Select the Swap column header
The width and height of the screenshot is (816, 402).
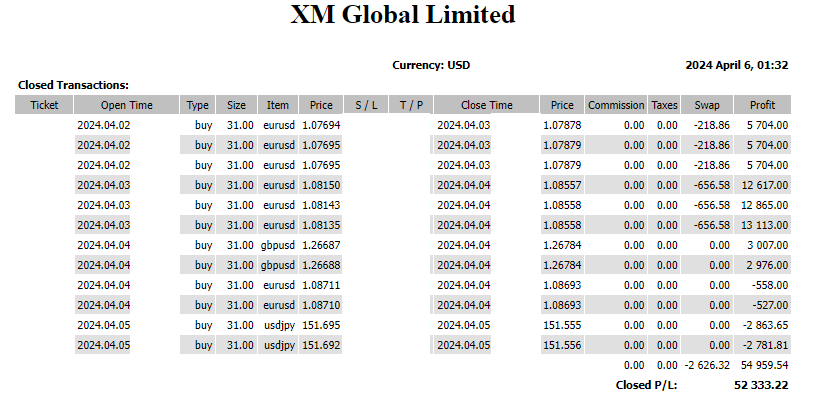[x=707, y=105]
